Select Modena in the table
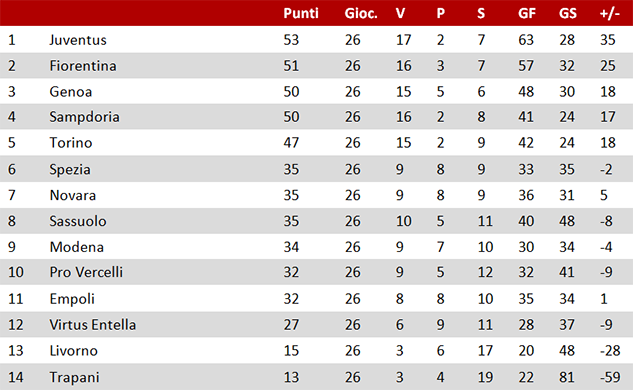Screen dimensions: 633x390 point(76,247)
